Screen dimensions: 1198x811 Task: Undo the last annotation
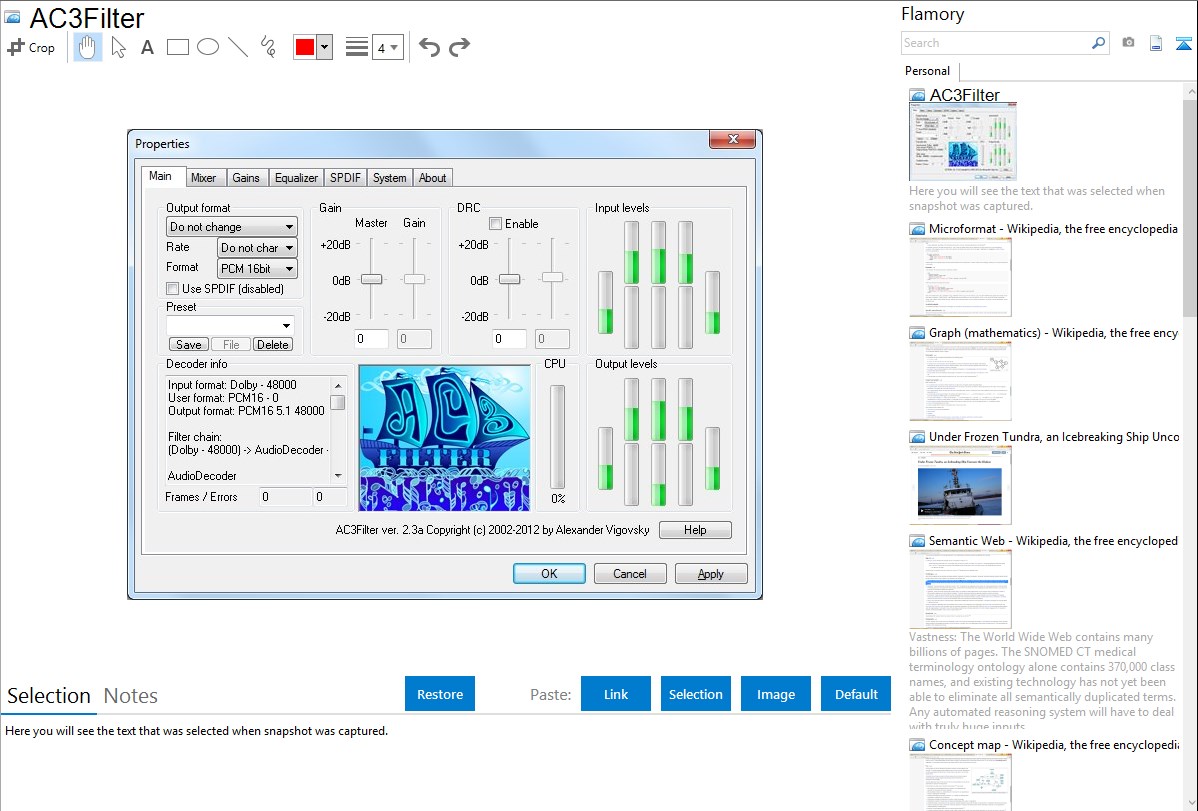pyautogui.click(x=429, y=47)
